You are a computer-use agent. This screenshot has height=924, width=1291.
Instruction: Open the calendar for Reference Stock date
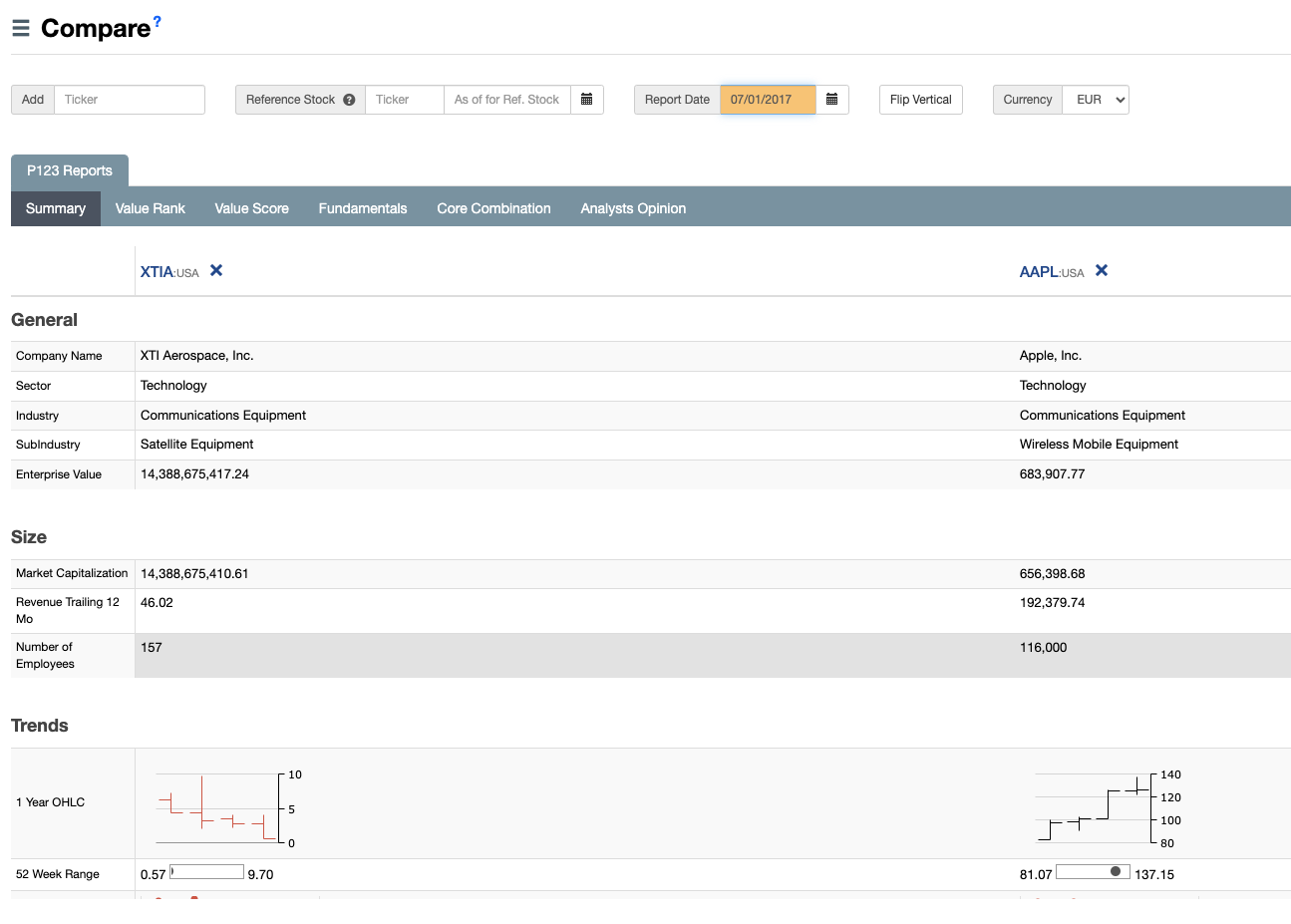[587, 100]
